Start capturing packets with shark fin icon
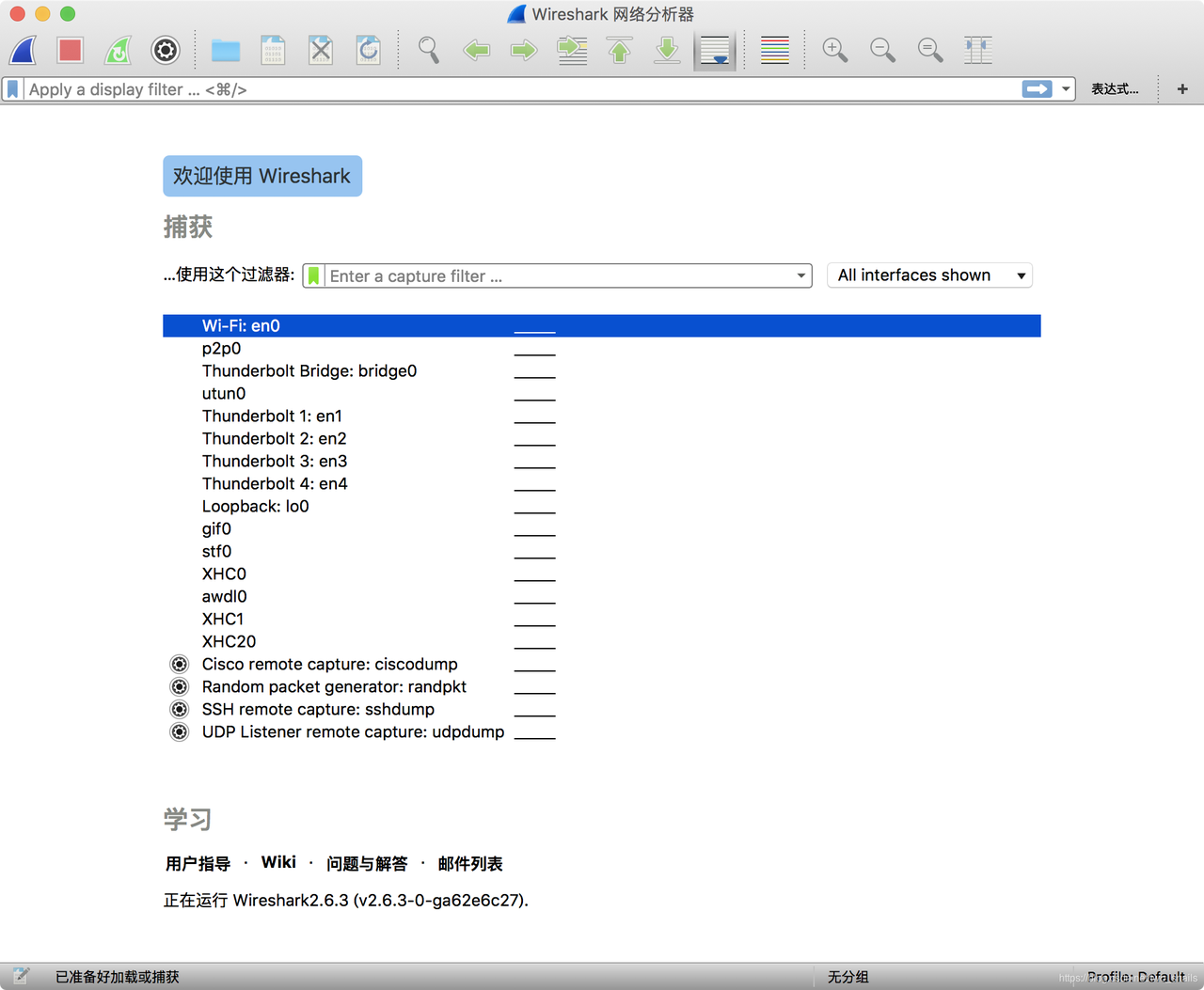Image resolution: width=1204 pixels, height=990 pixels. [x=23, y=50]
